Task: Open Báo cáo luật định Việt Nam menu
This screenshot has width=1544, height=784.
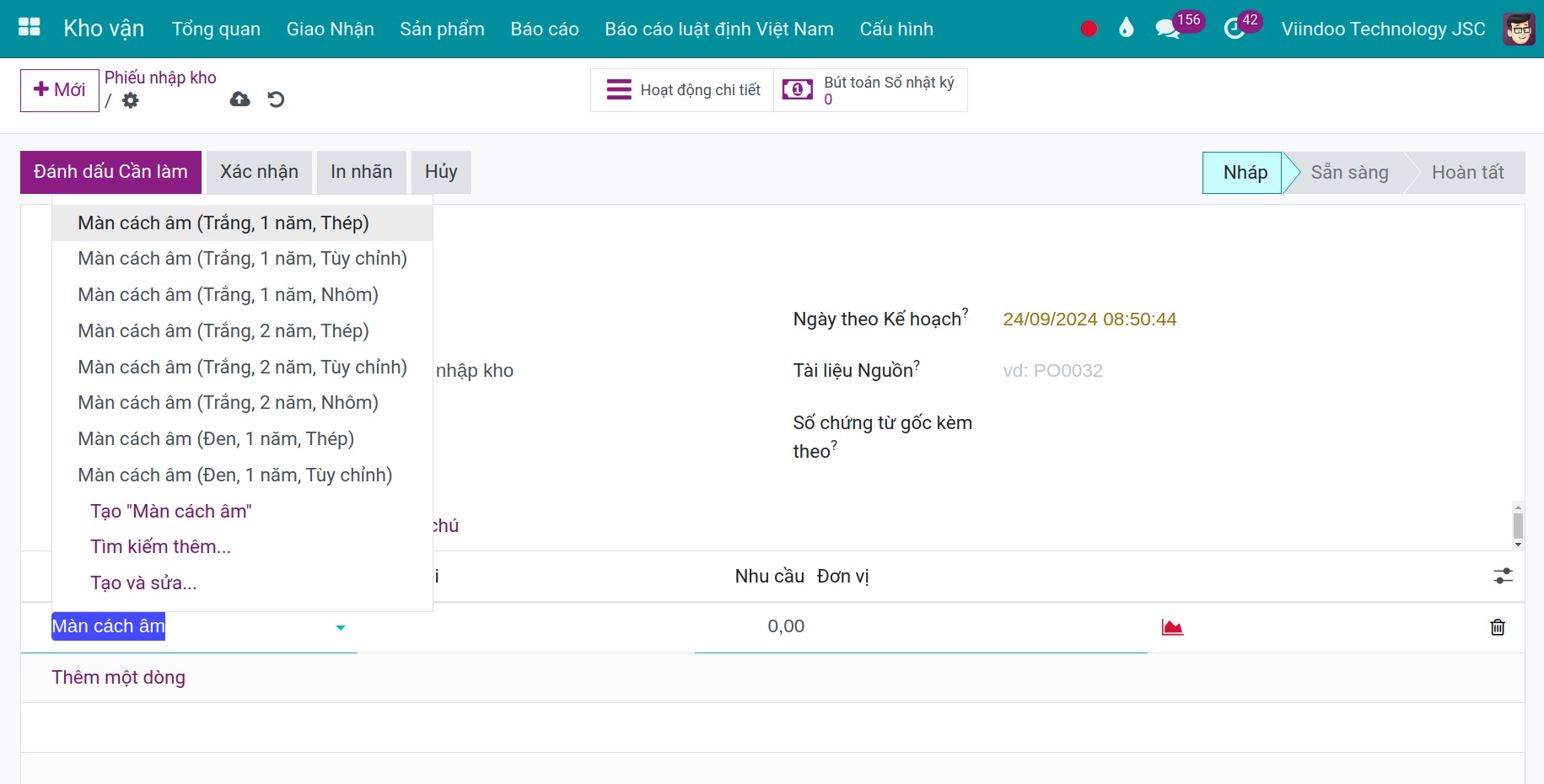Action: point(719,29)
